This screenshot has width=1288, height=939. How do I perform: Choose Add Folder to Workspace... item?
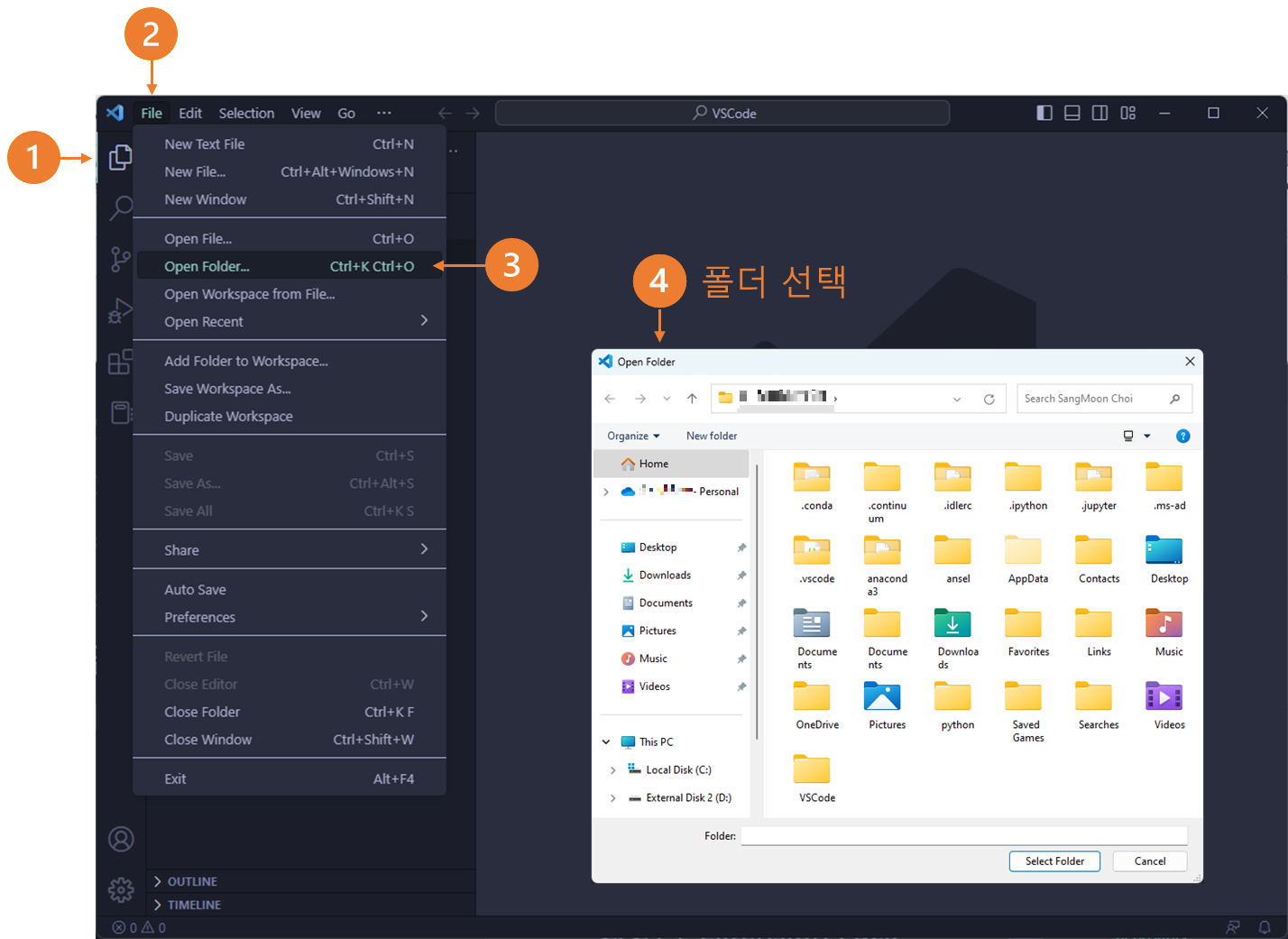click(290, 361)
